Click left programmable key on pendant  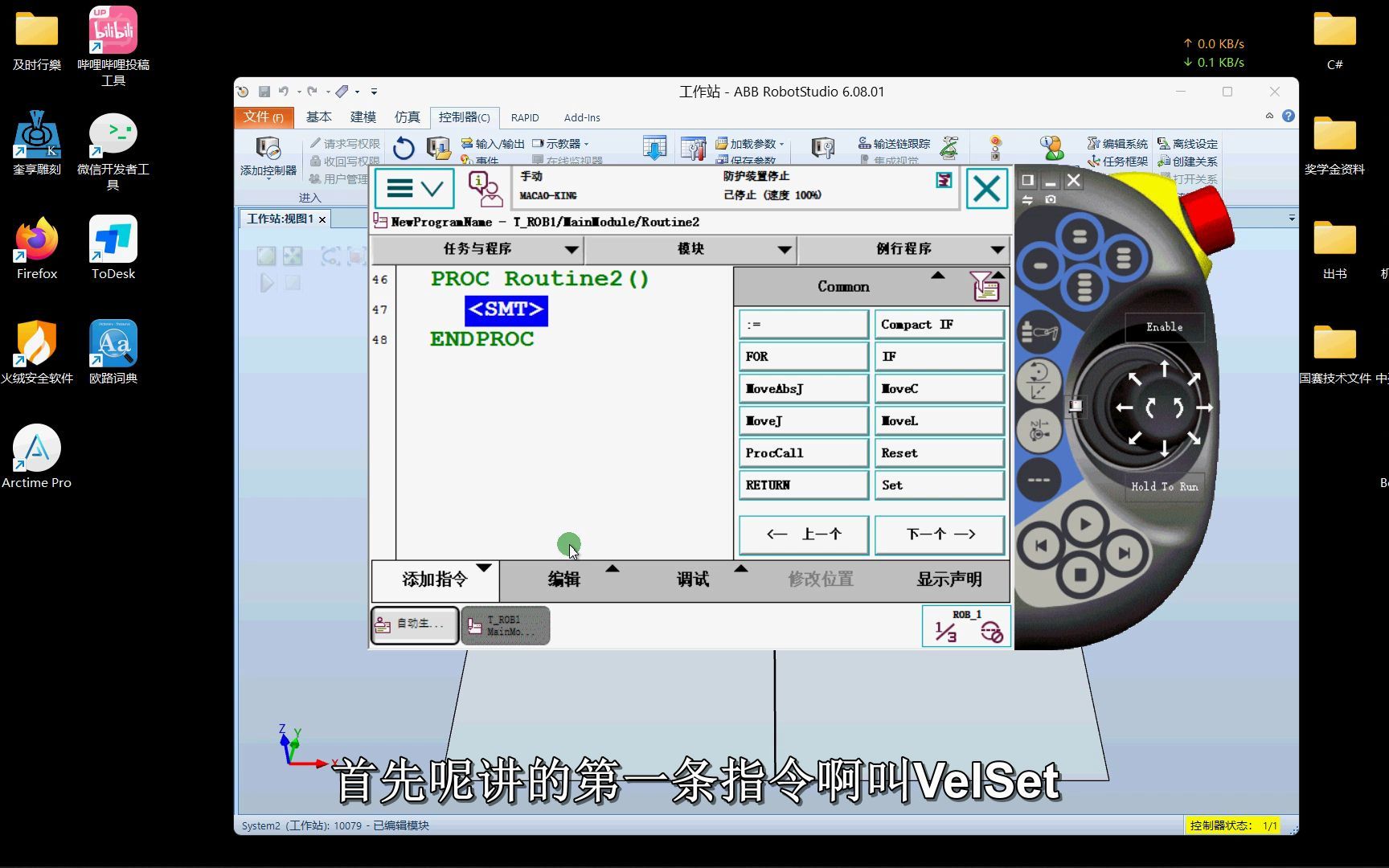coord(1040,265)
